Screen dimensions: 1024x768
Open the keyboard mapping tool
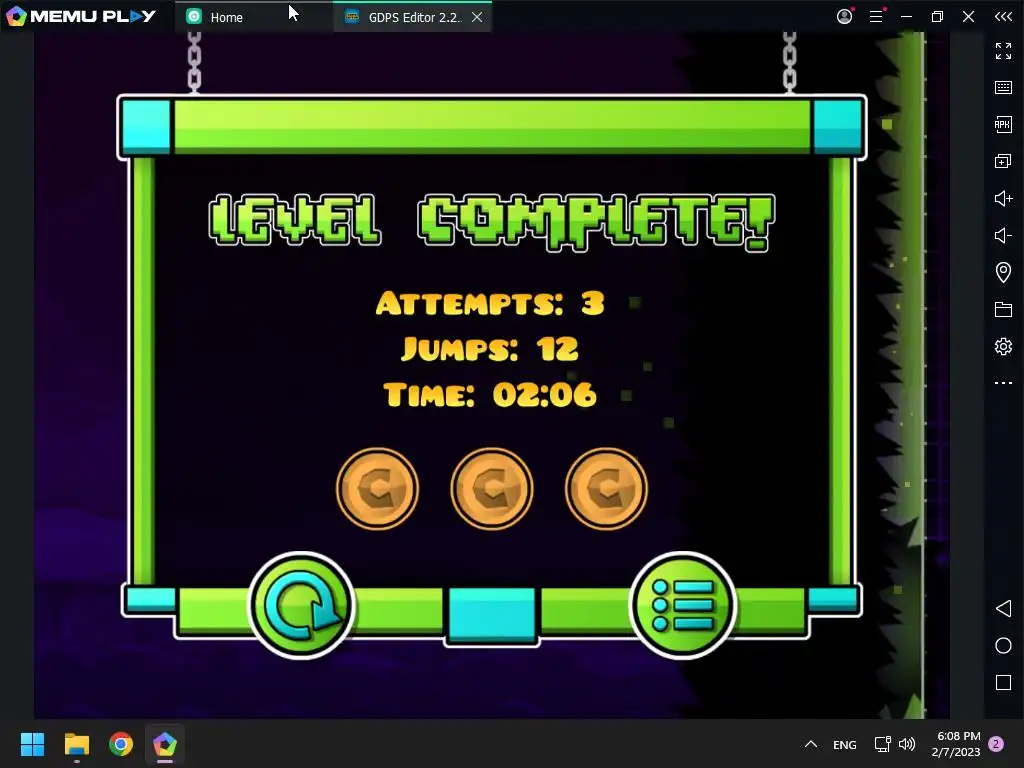tap(1003, 88)
